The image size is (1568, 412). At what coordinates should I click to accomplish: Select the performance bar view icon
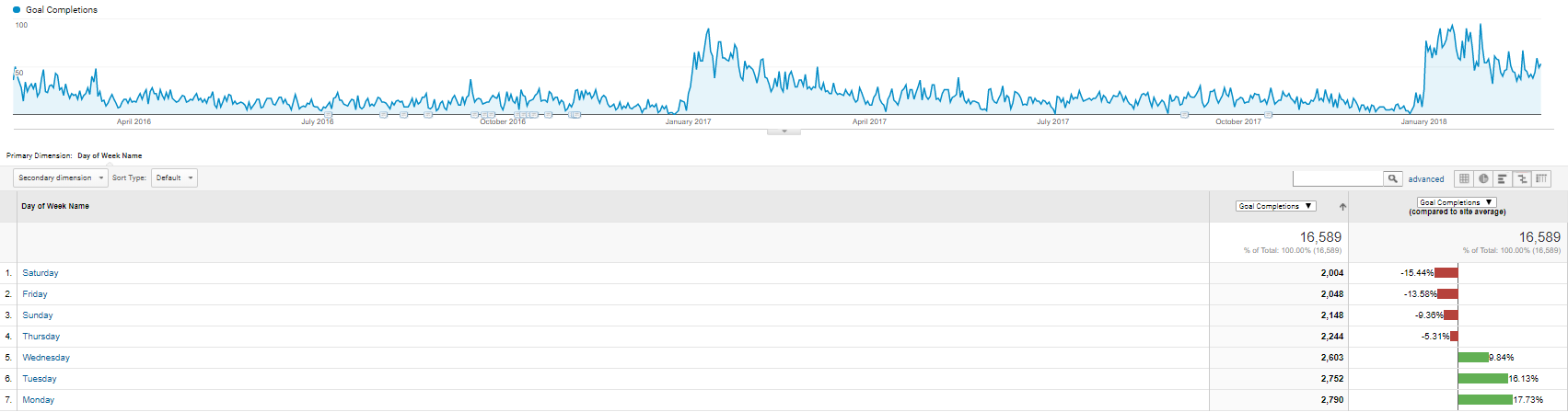click(x=1503, y=178)
